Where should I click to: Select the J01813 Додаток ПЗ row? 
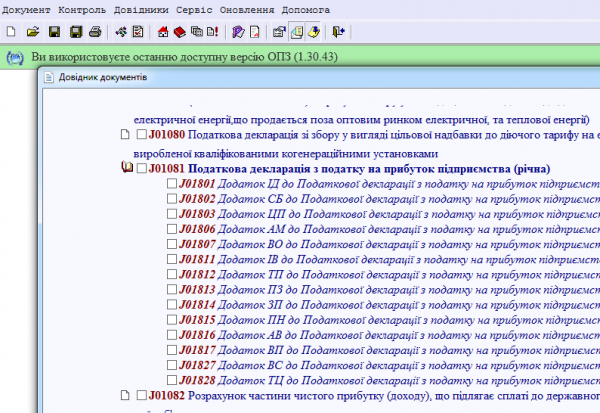point(389,290)
